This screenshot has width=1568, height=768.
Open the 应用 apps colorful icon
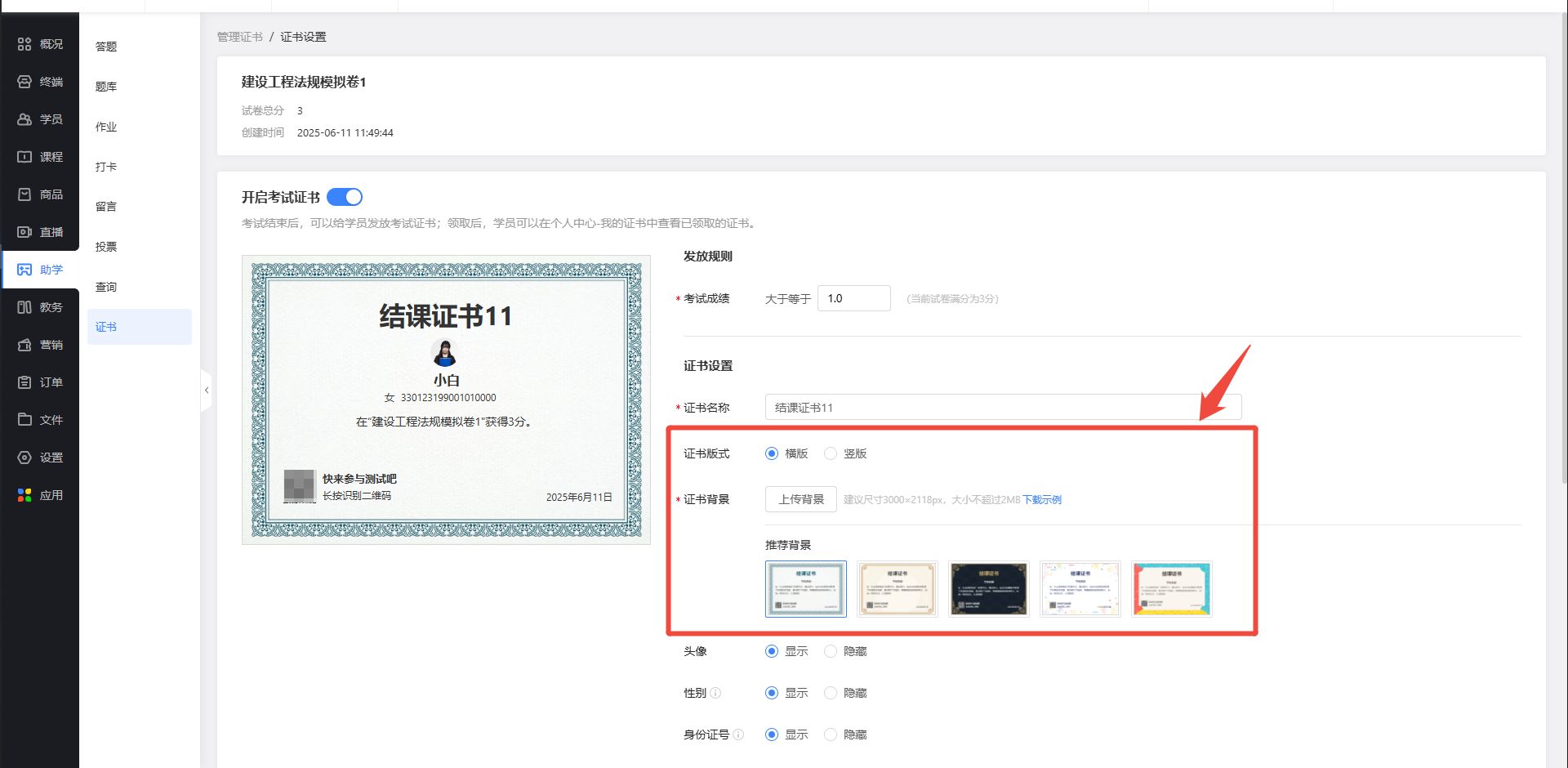tap(24, 495)
